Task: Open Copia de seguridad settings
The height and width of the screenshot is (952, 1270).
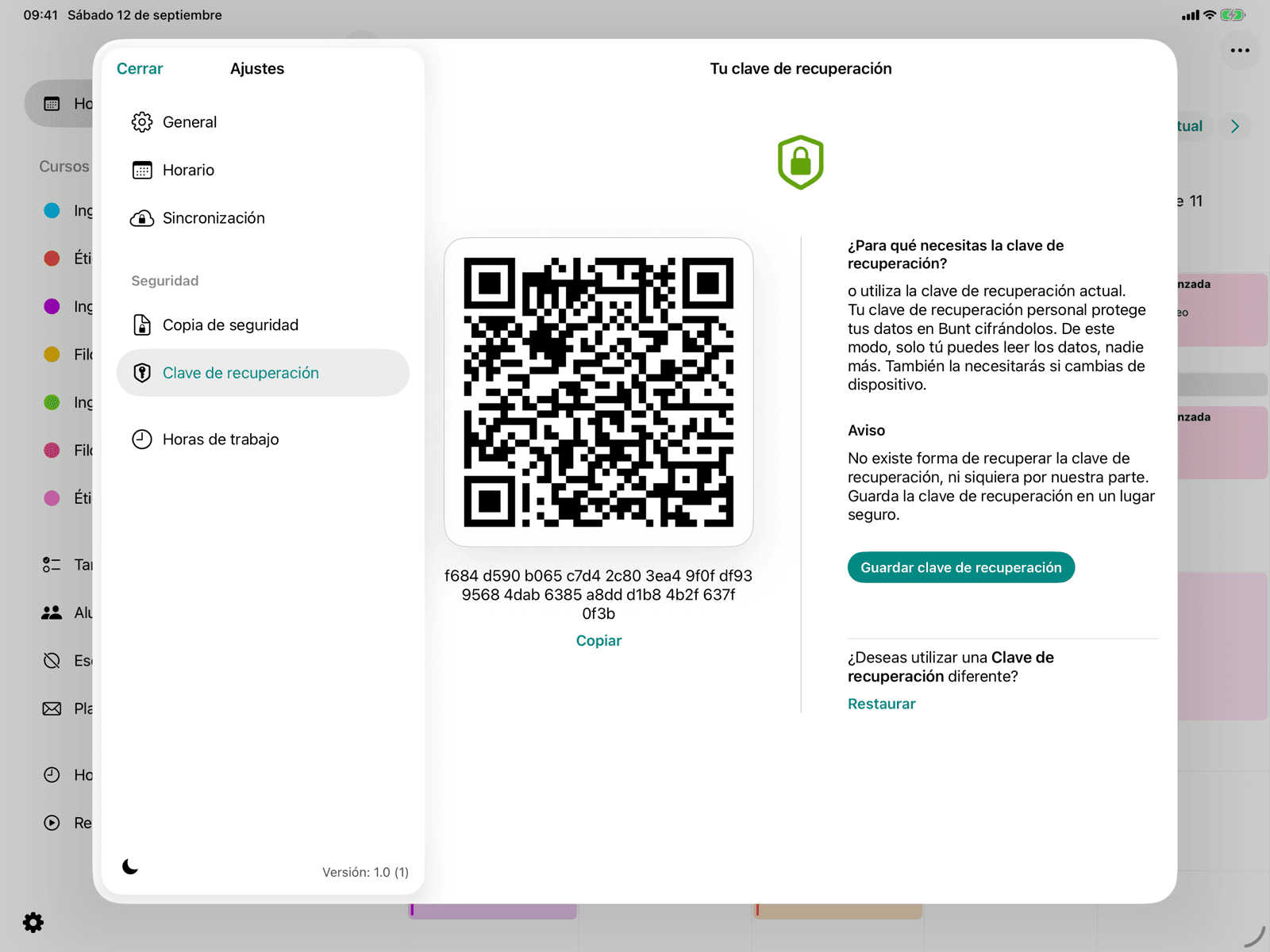Action: 263,325
